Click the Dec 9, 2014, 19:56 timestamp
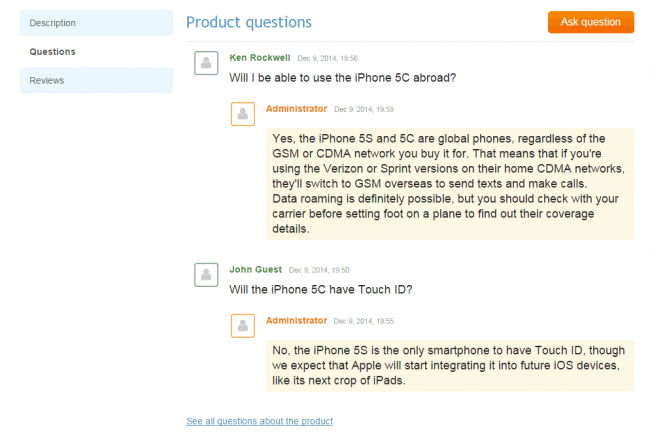Image resolution: width=652 pixels, height=438 pixels. [327, 59]
